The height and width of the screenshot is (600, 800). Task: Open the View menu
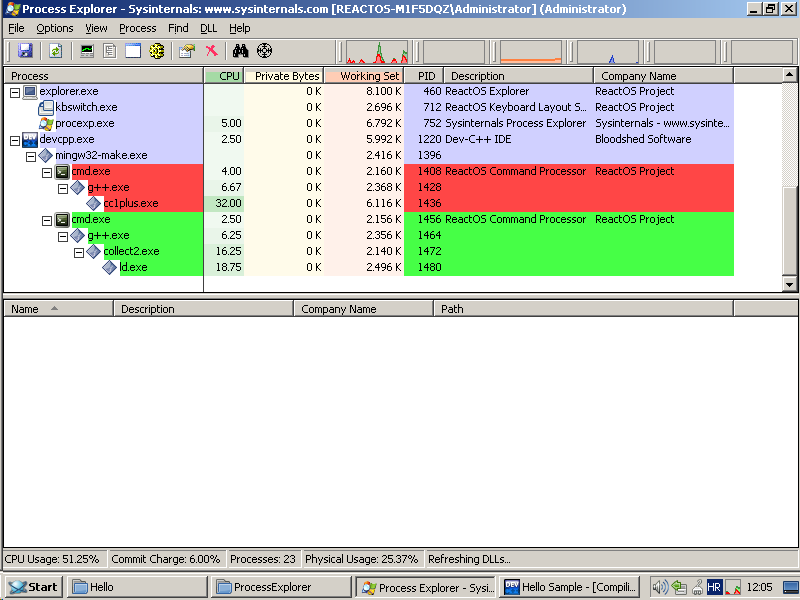(96, 28)
